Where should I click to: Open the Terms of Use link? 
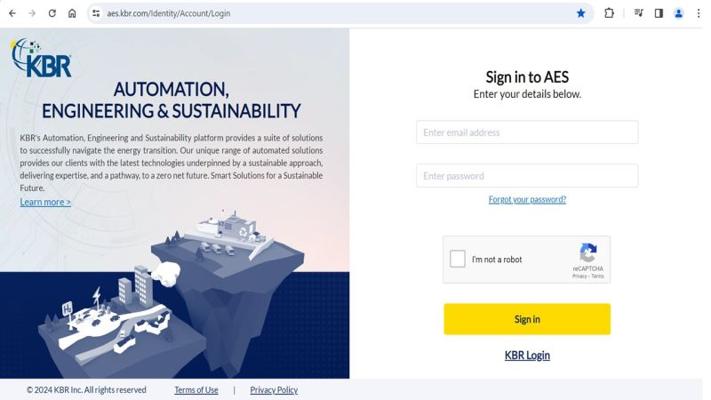tap(196, 390)
